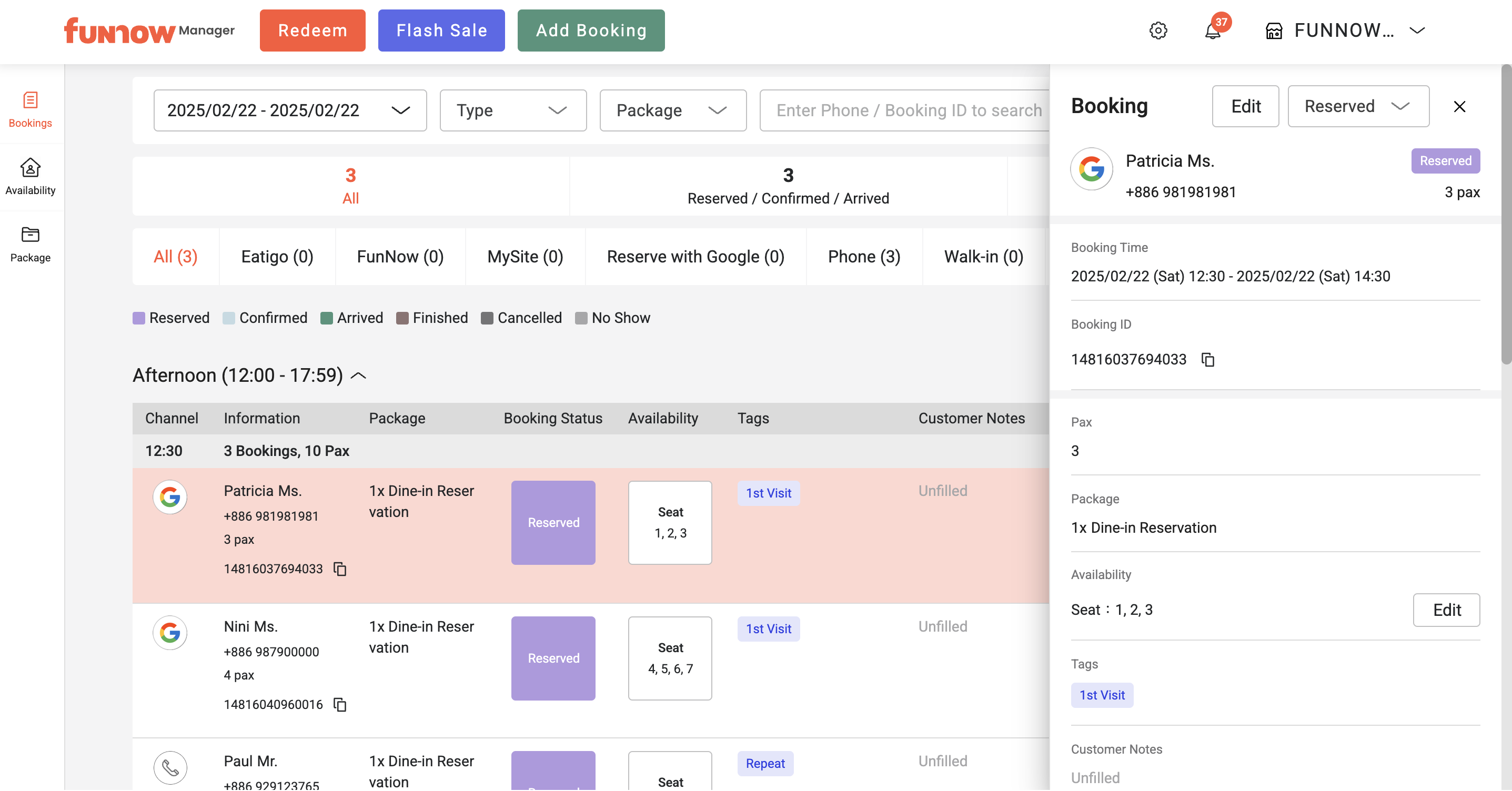The width and height of the screenshot is (1512, 791).
Task: Click the Flash Sale button
Action: click(441, 31)
